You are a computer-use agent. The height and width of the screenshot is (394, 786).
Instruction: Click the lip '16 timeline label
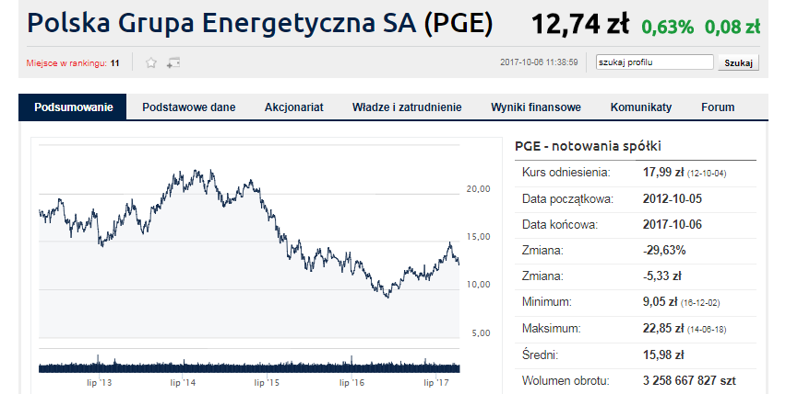[351, 382]
